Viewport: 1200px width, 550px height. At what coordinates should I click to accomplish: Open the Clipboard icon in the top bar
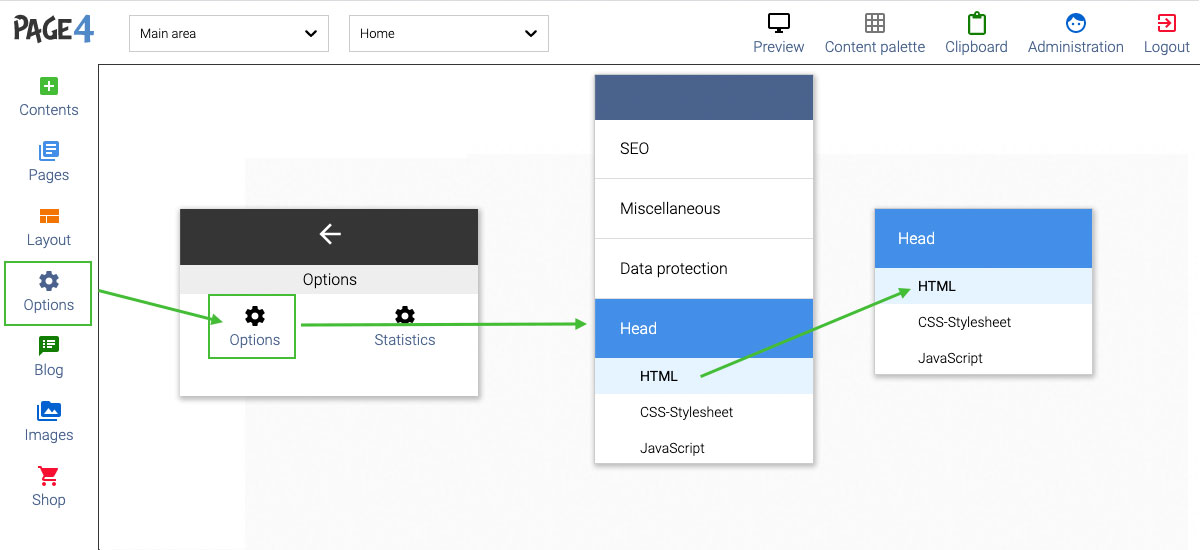[976, 23]
